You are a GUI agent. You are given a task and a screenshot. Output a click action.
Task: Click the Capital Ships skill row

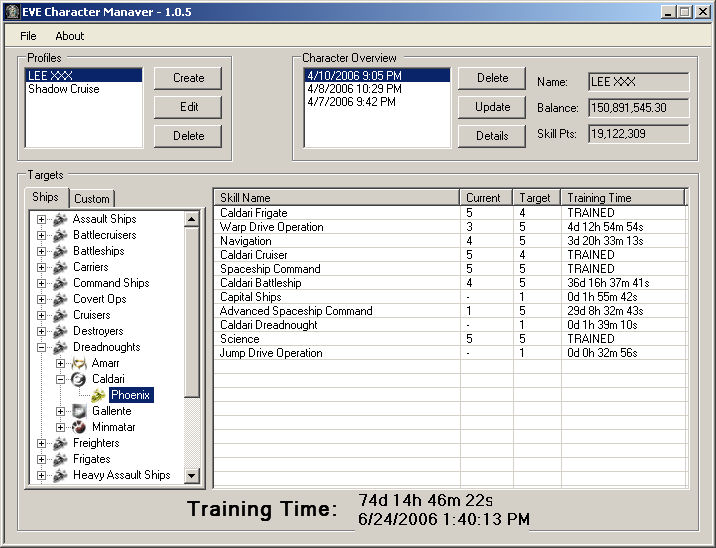point(450,297)
